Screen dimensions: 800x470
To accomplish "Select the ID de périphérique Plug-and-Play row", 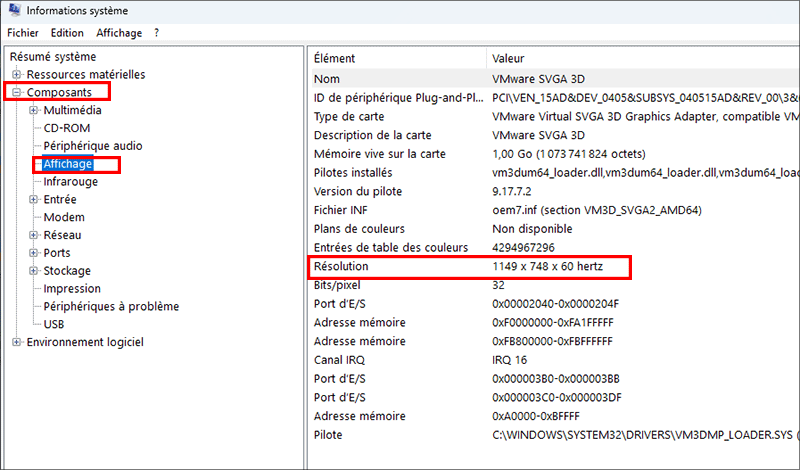I will pyautogui.click(x=555, y=98).
